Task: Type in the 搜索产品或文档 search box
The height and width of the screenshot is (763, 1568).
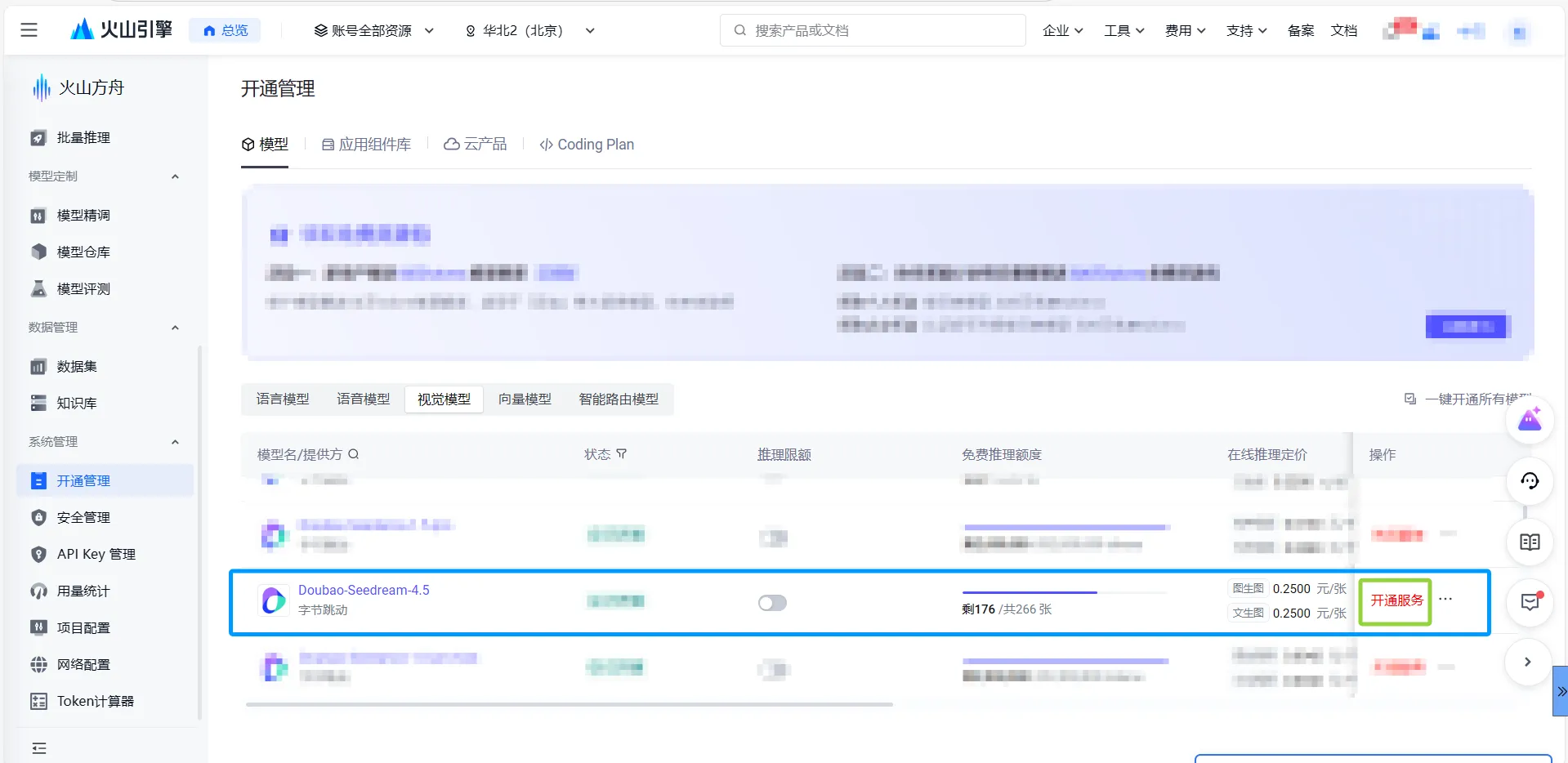Action: pos(872,30)
